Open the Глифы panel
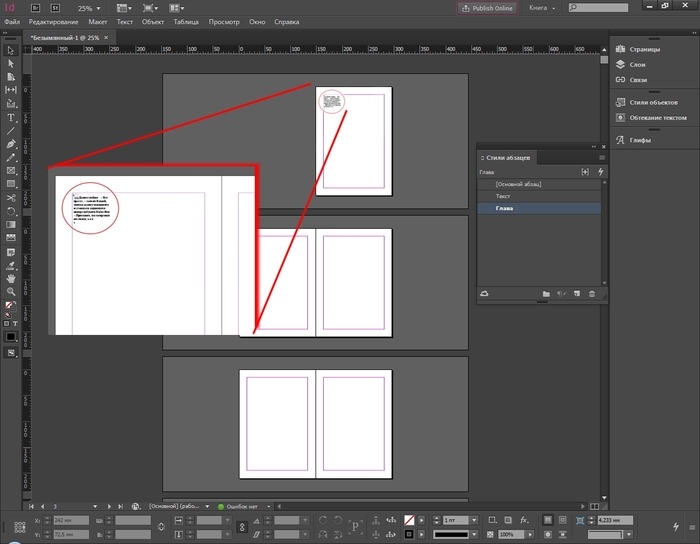The height and width of the screenshot is (544, 700). pyautogui.click(x=640, y=140)
